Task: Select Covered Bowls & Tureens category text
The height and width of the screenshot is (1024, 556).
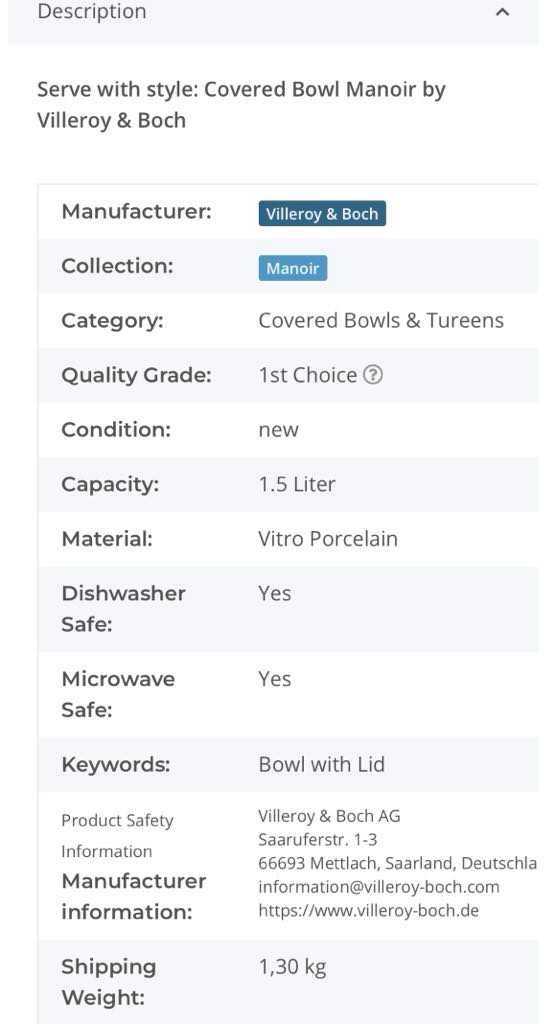Action: [381, 321]
